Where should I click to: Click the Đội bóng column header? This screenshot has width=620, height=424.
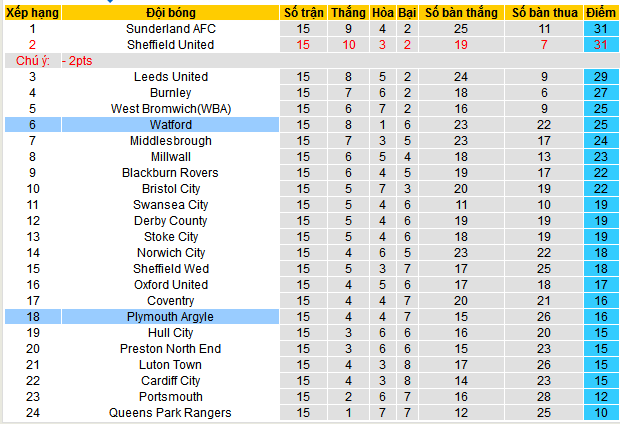(x=170, y=13)
